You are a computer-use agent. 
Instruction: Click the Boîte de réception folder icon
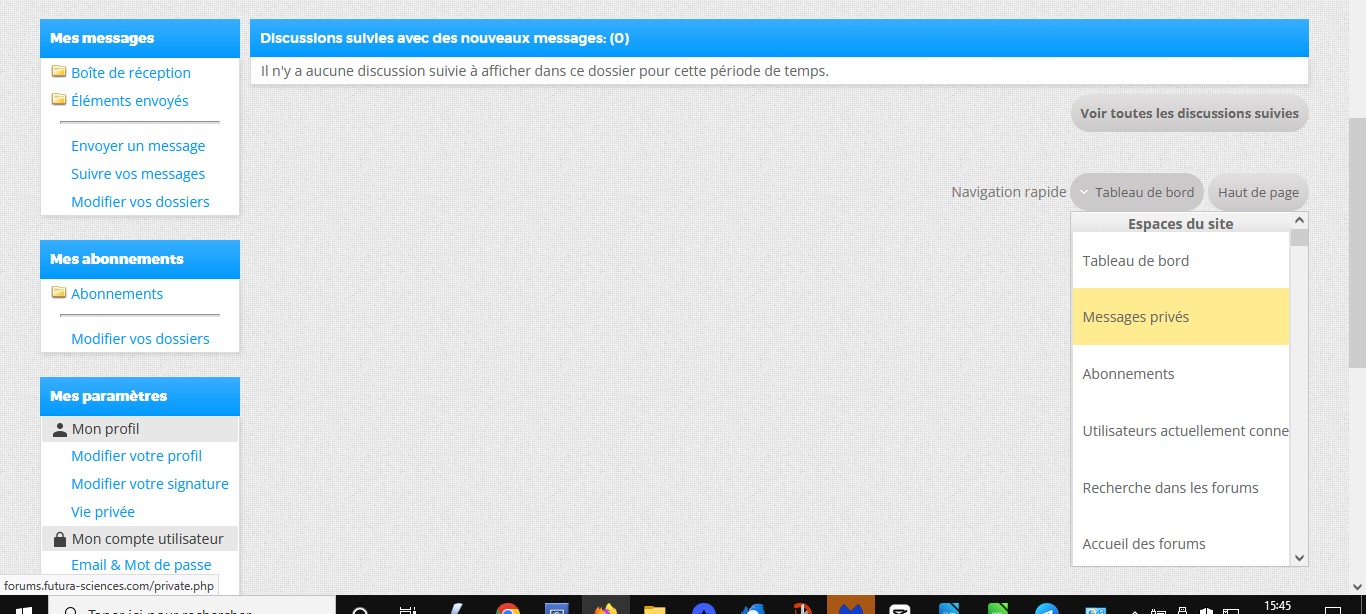point(59,71)
